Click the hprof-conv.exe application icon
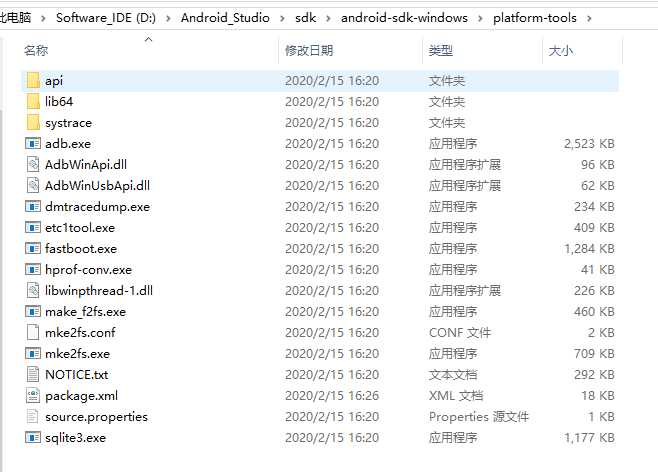Image resolution: width=658 pixels, height=472 pixels. pos(33,269)
